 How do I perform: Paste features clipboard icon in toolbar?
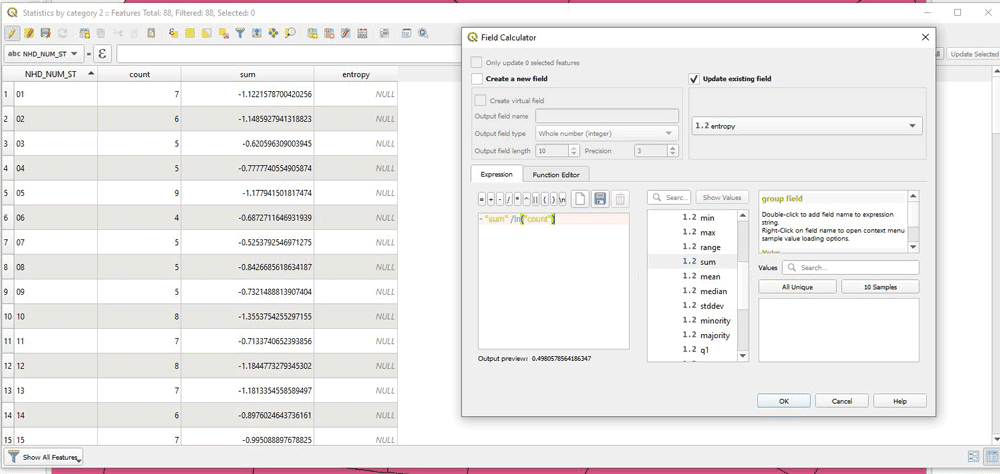tap(151, 33)
